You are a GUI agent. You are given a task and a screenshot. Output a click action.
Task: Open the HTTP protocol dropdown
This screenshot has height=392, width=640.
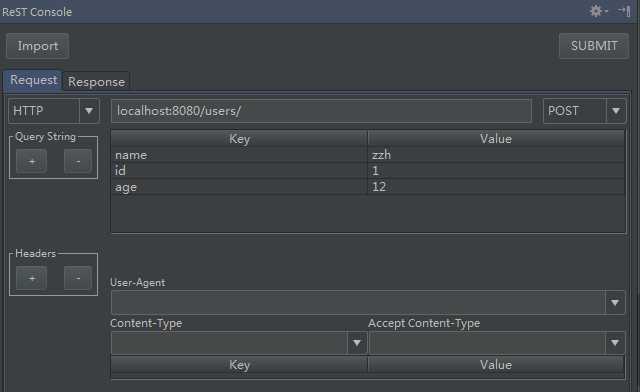89,111
